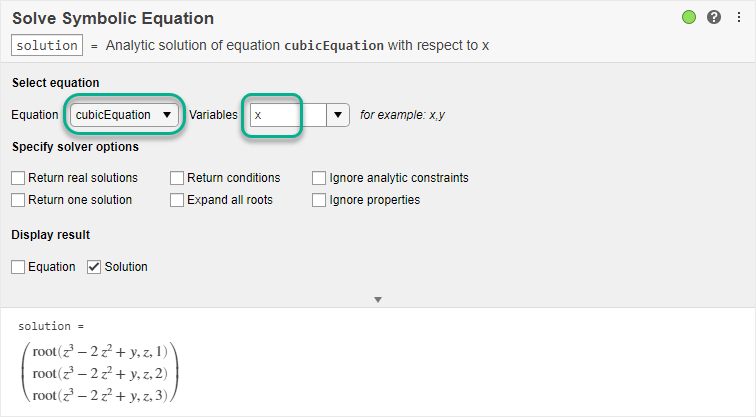Collapse the task controls with the gray triangle

coord(378,299)
